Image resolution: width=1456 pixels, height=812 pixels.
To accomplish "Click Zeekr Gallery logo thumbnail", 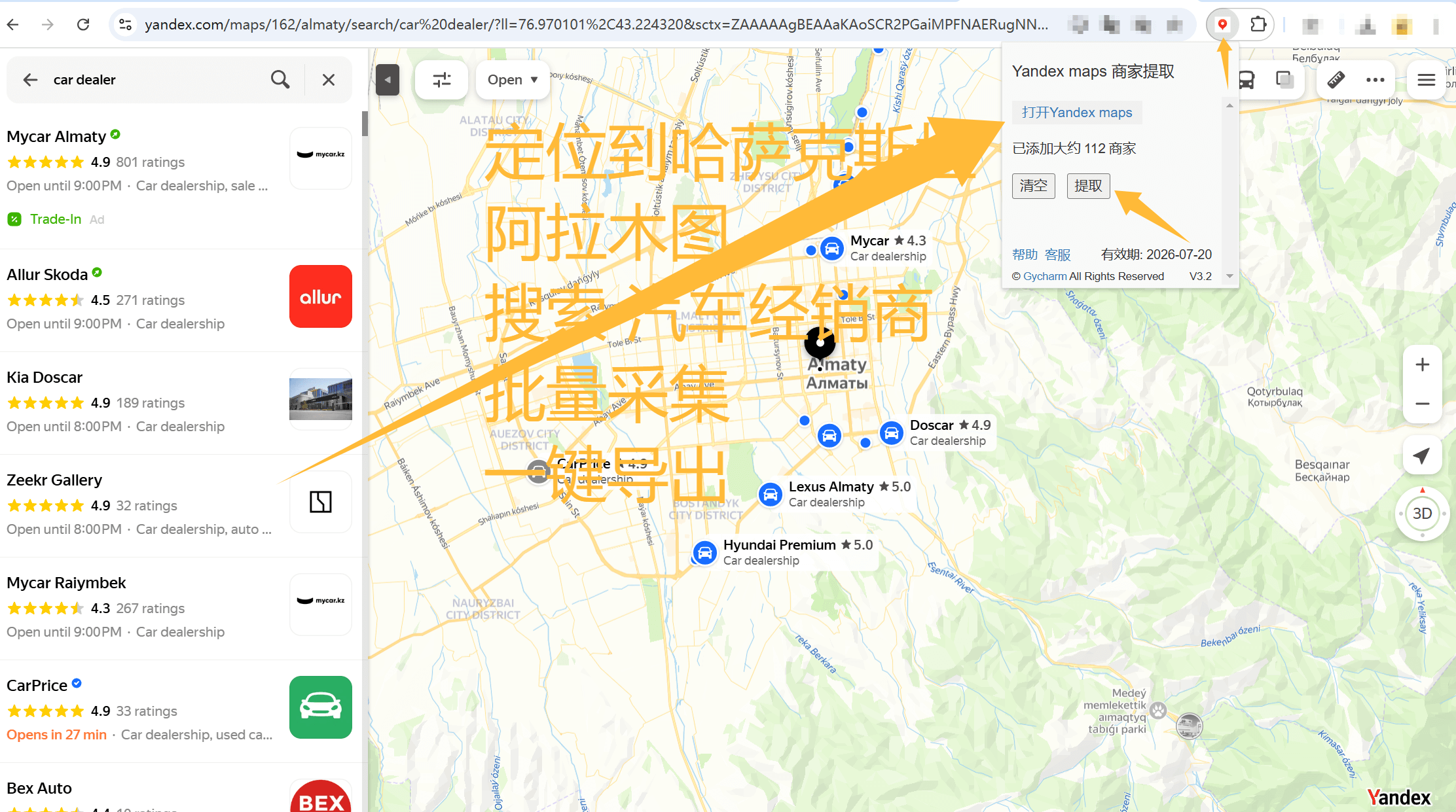I will click(321, 502).
